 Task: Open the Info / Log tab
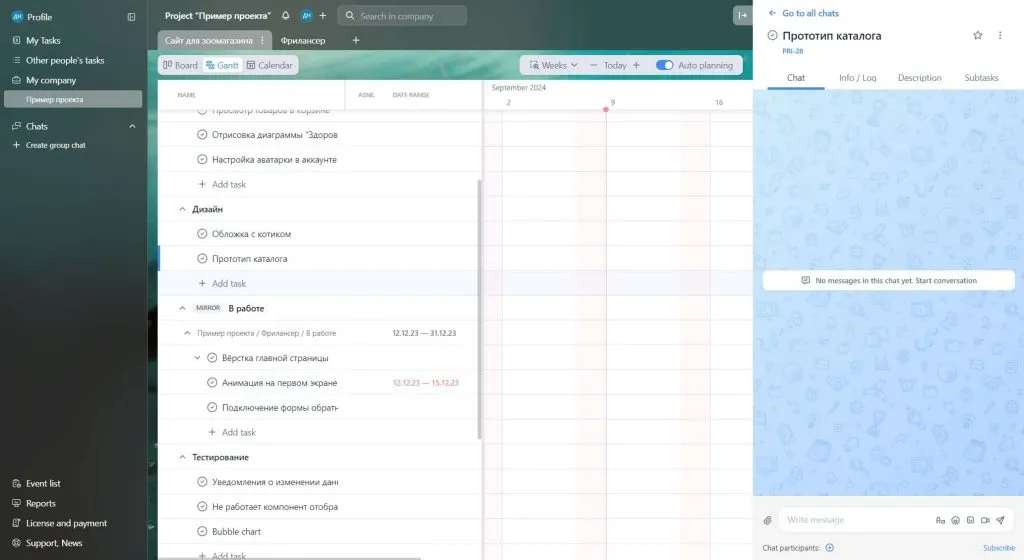point(857,78)
